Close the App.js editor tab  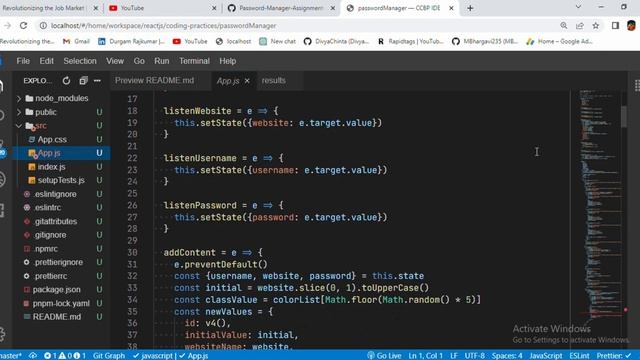[247, 81]
